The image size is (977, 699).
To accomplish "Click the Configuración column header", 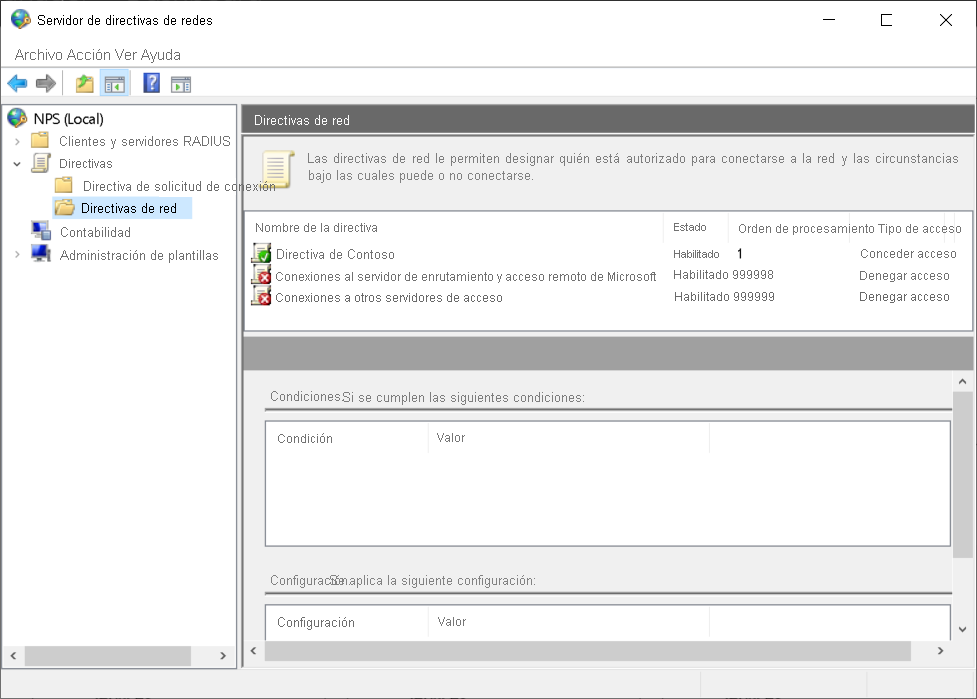I will [x=315, y=622].
